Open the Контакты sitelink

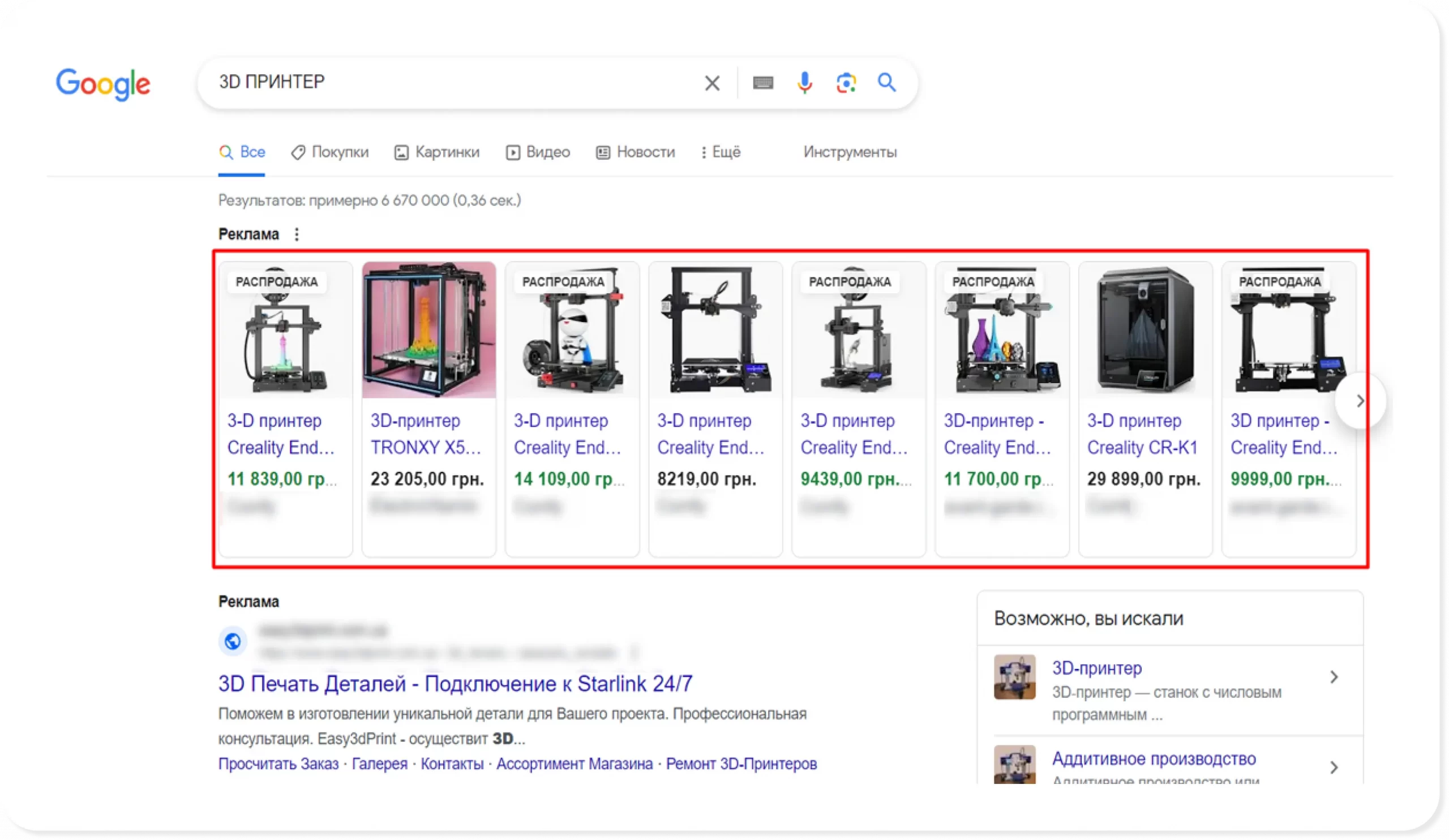[x=452, y=764]
